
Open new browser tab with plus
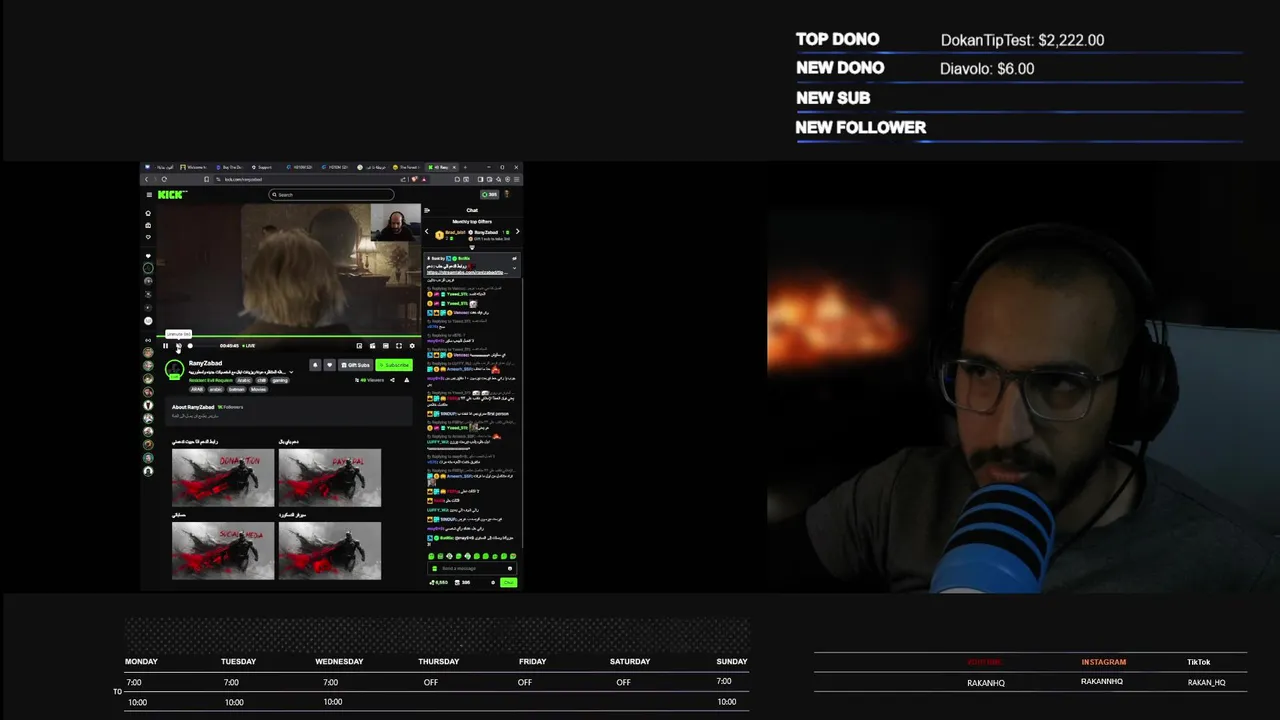[x=465, y=167]
